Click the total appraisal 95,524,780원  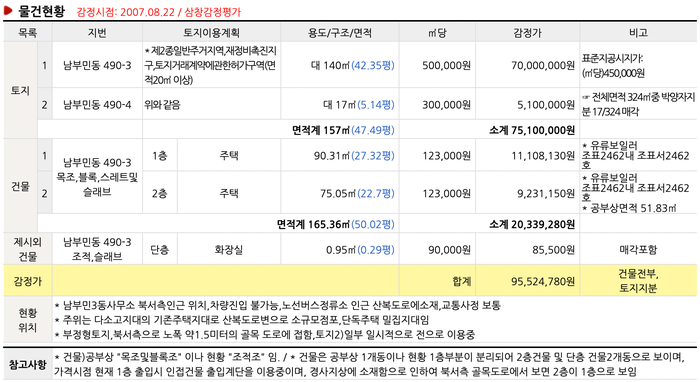(543, 281)
